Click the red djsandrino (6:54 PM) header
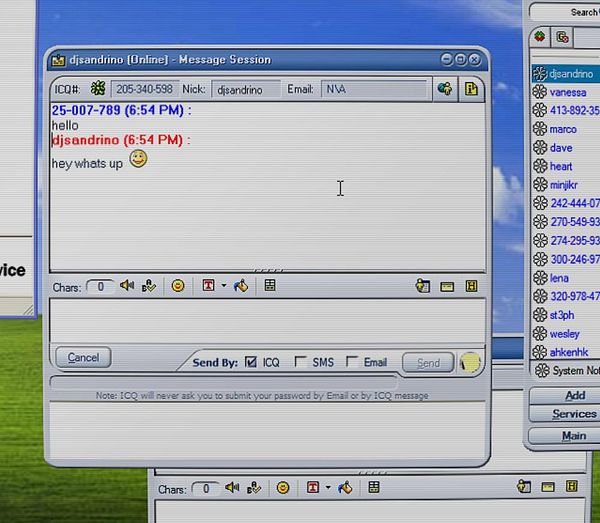This screenshot has width=600, height=523. coord(121,140)
